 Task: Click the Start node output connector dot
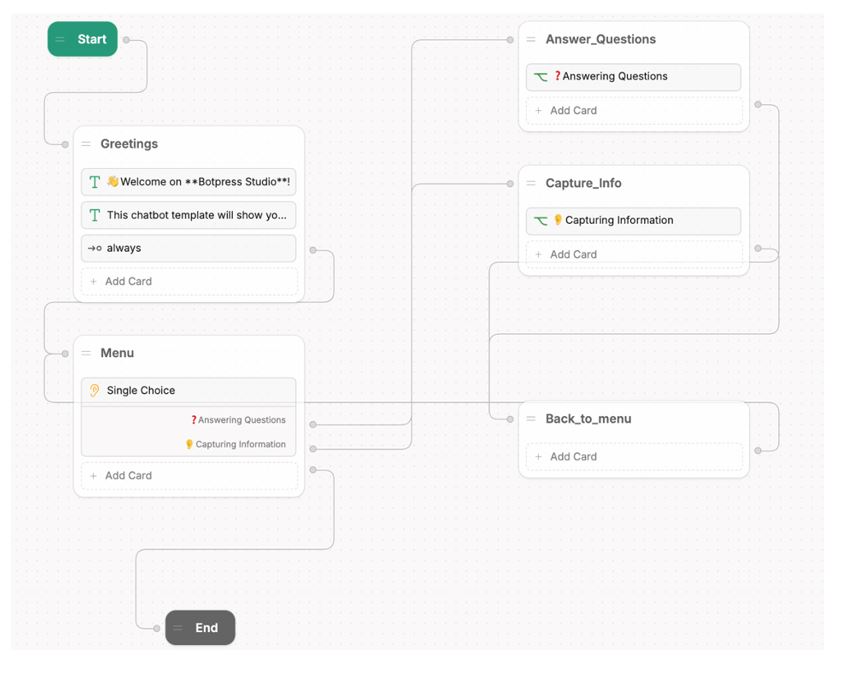tap(126, 39)
